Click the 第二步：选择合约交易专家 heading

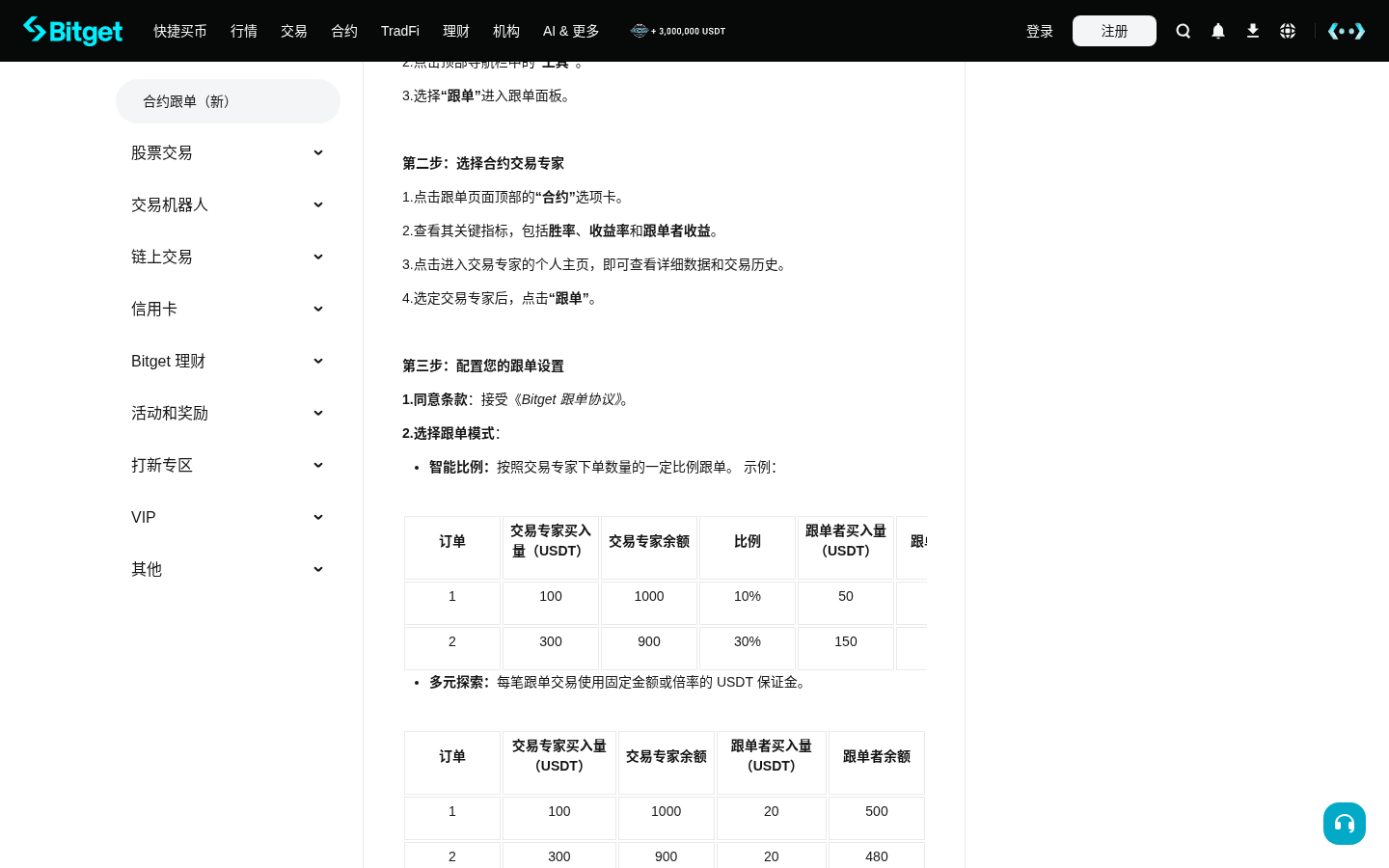pyautogui.click(x=483, y=163)
